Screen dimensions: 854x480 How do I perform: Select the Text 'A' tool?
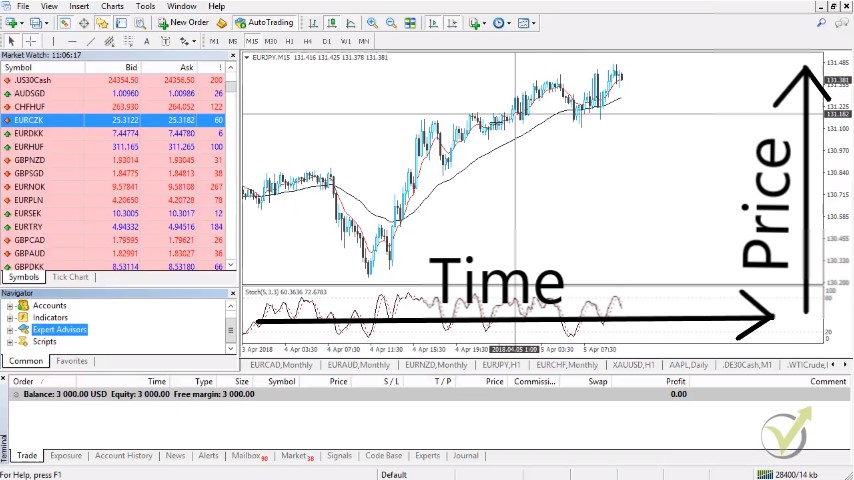147,41
